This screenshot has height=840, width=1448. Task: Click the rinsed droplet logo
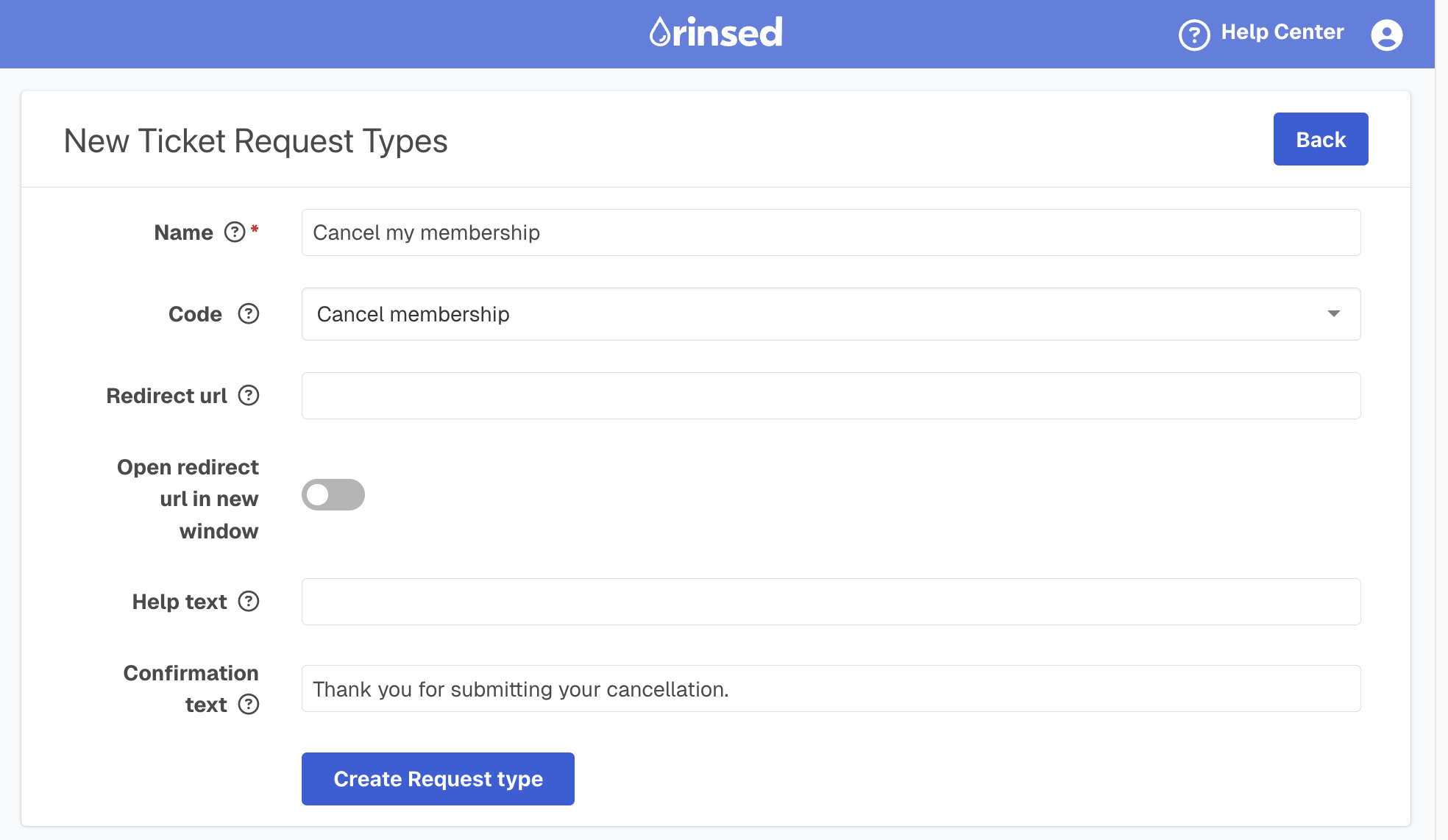tap(716, 32)
